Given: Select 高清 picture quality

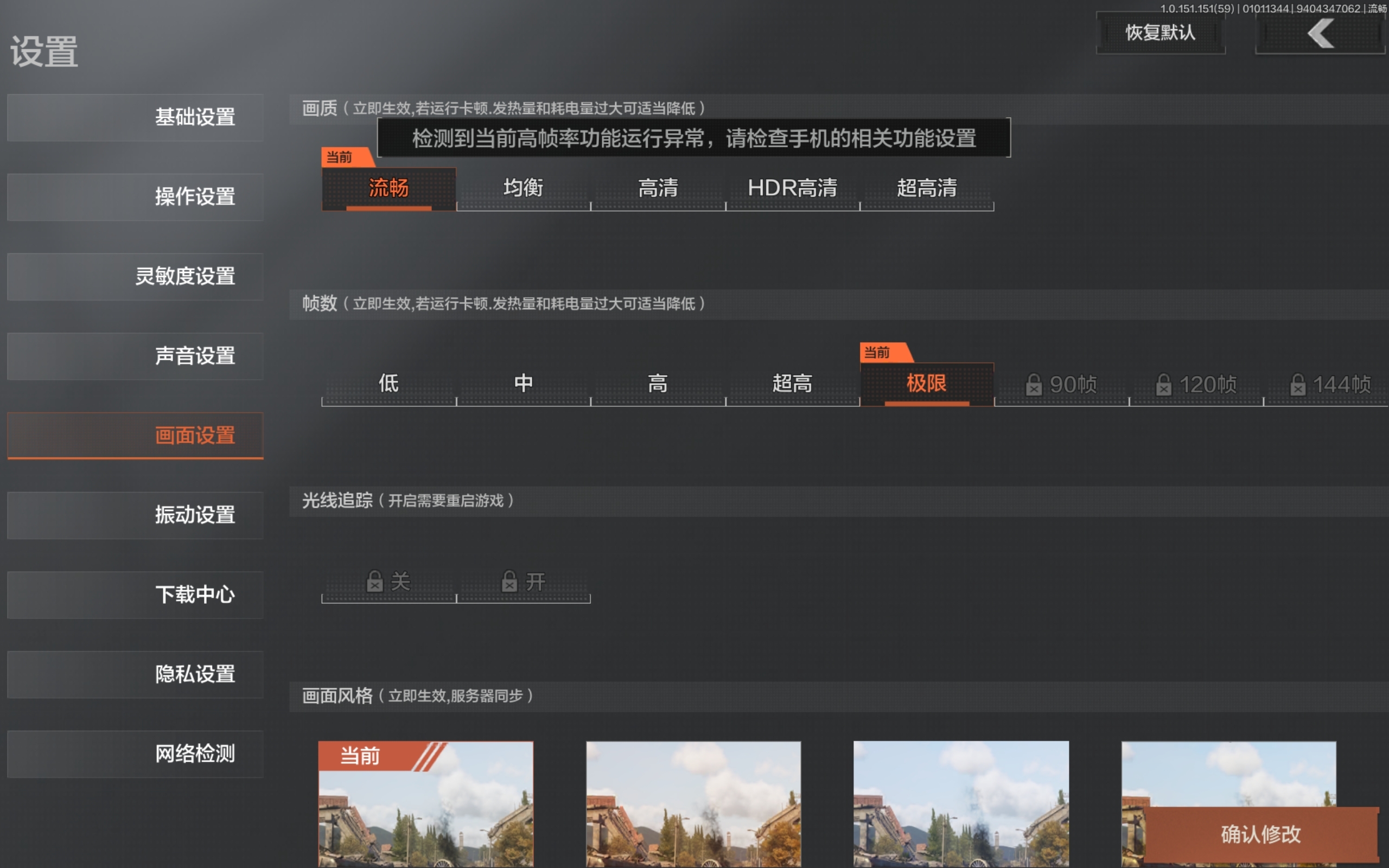Looking at the screenshot, I should click(x=658, y=189).
